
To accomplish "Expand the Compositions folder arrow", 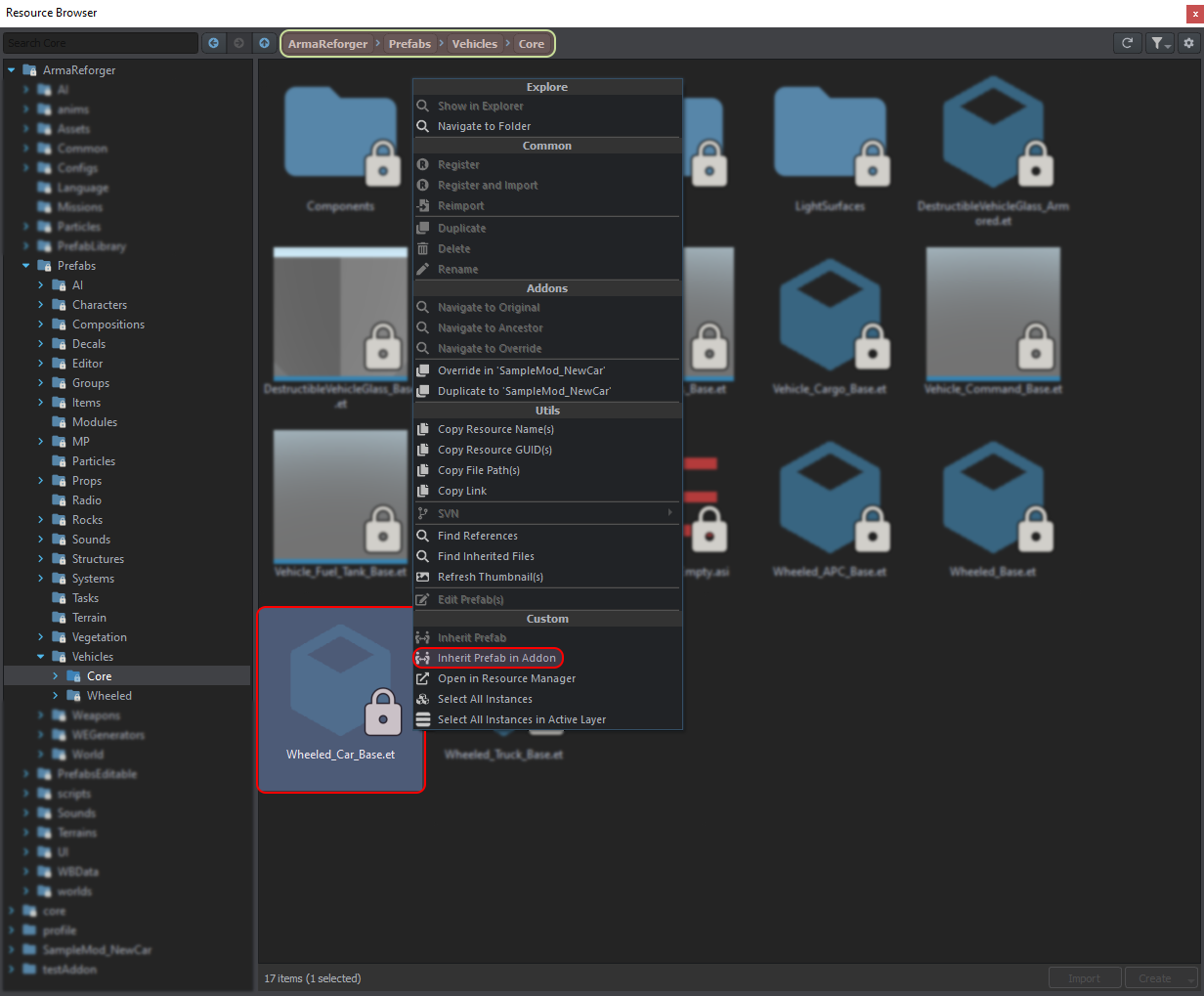I will (x=41, y=325).
